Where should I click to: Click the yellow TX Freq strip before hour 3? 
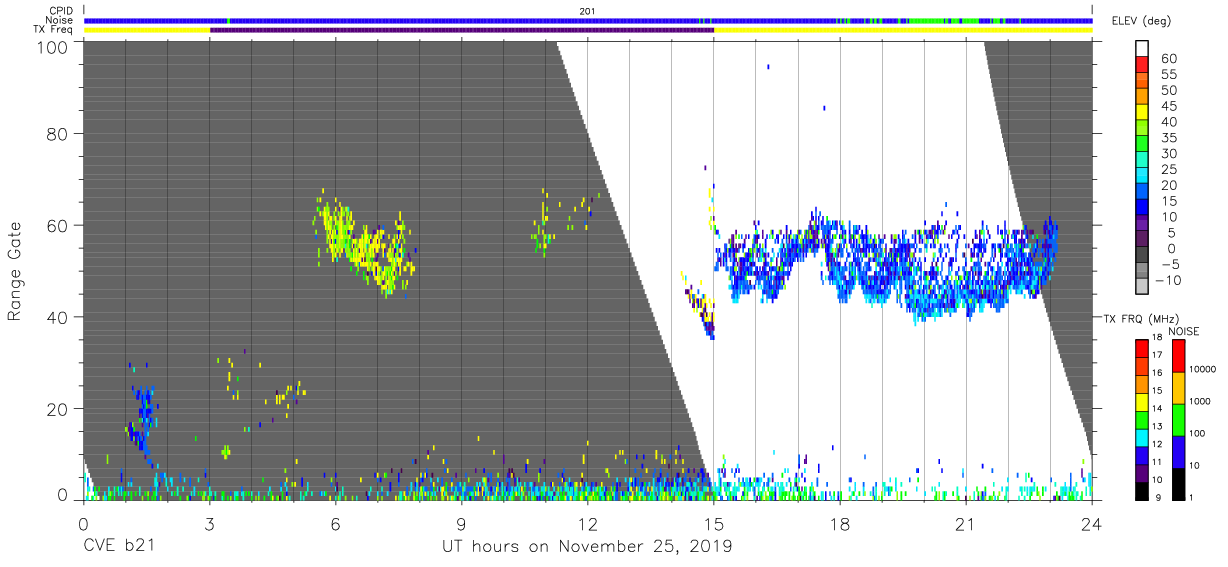[x=147, y=30]
